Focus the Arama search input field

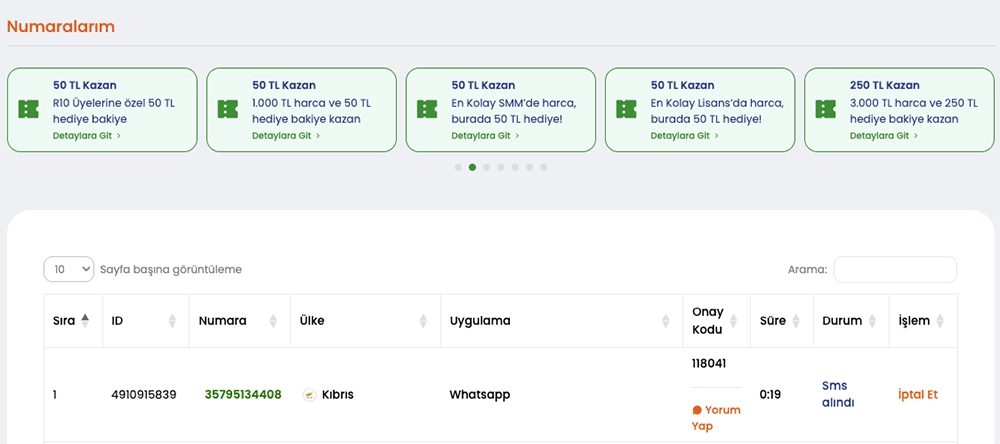pyautogui.click(x=894, y=269)
